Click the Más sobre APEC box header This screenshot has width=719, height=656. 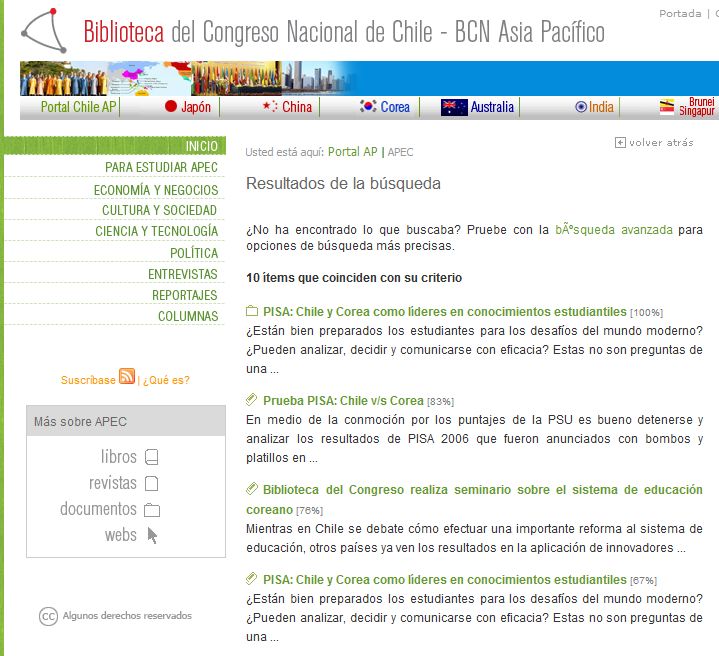(126, 421)
